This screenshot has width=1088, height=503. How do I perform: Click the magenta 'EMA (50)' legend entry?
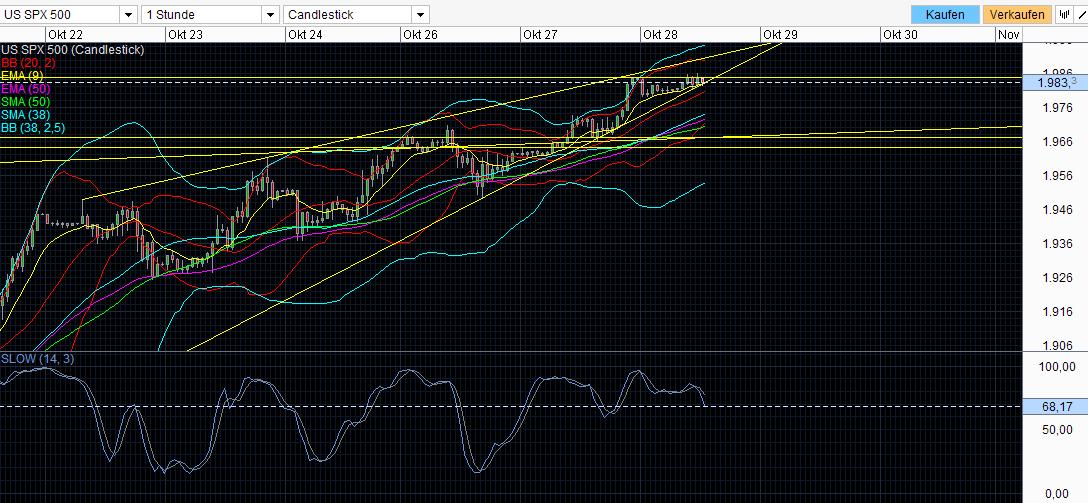[x=26, y=89]
